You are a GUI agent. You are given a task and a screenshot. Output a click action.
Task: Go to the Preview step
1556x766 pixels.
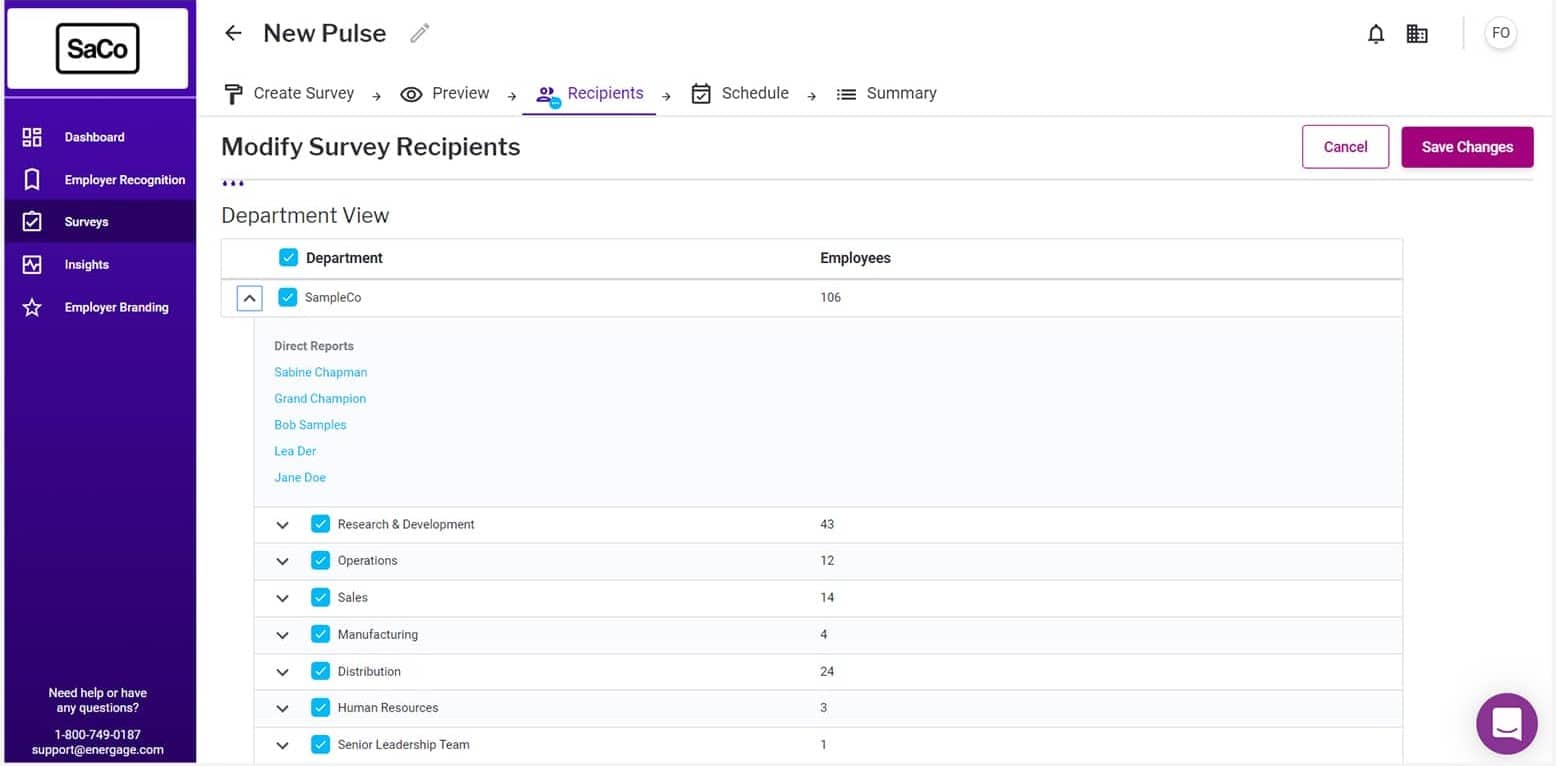(x=445, y=94)
